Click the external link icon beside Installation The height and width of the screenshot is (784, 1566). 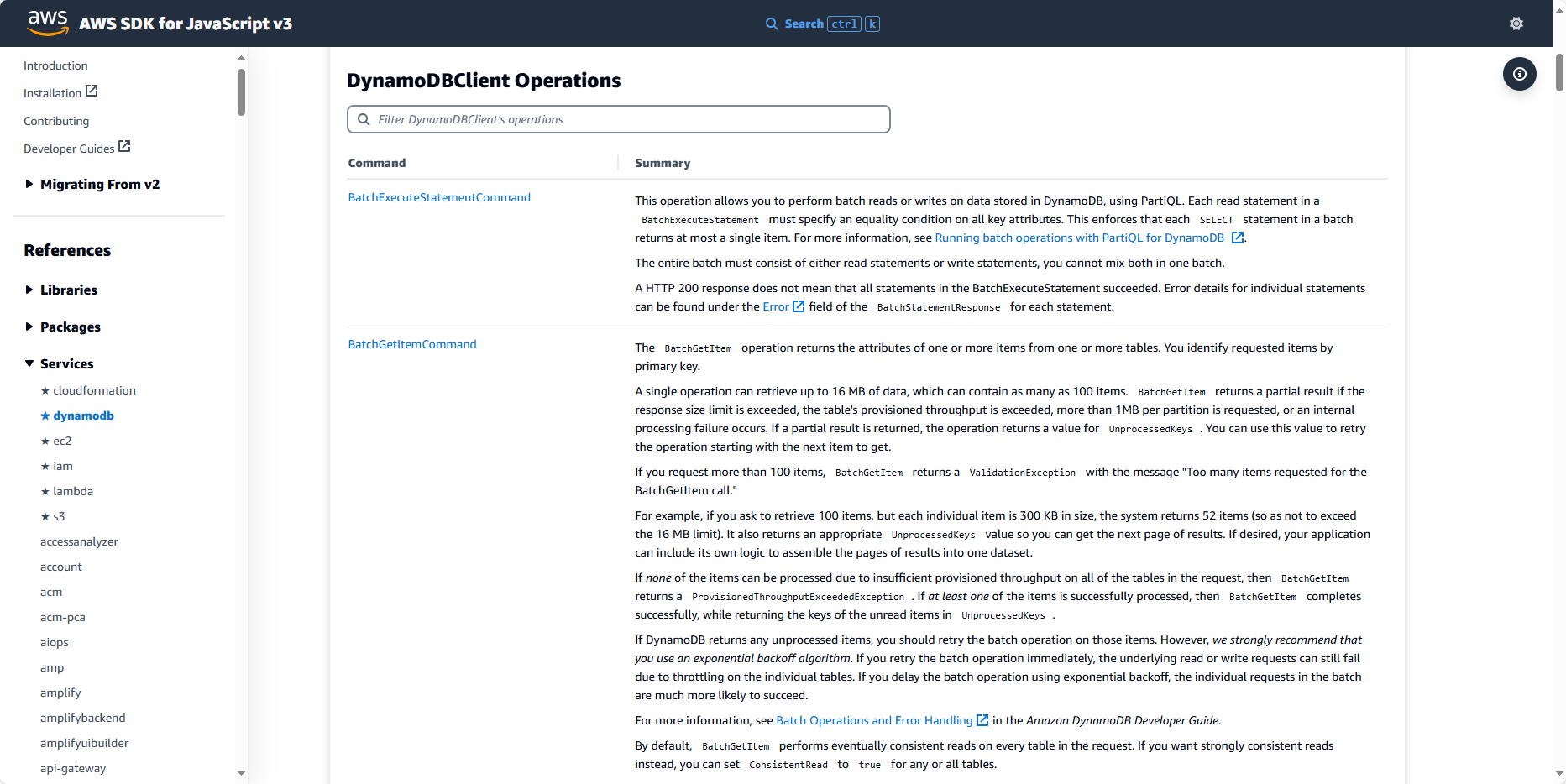[92, 91]
